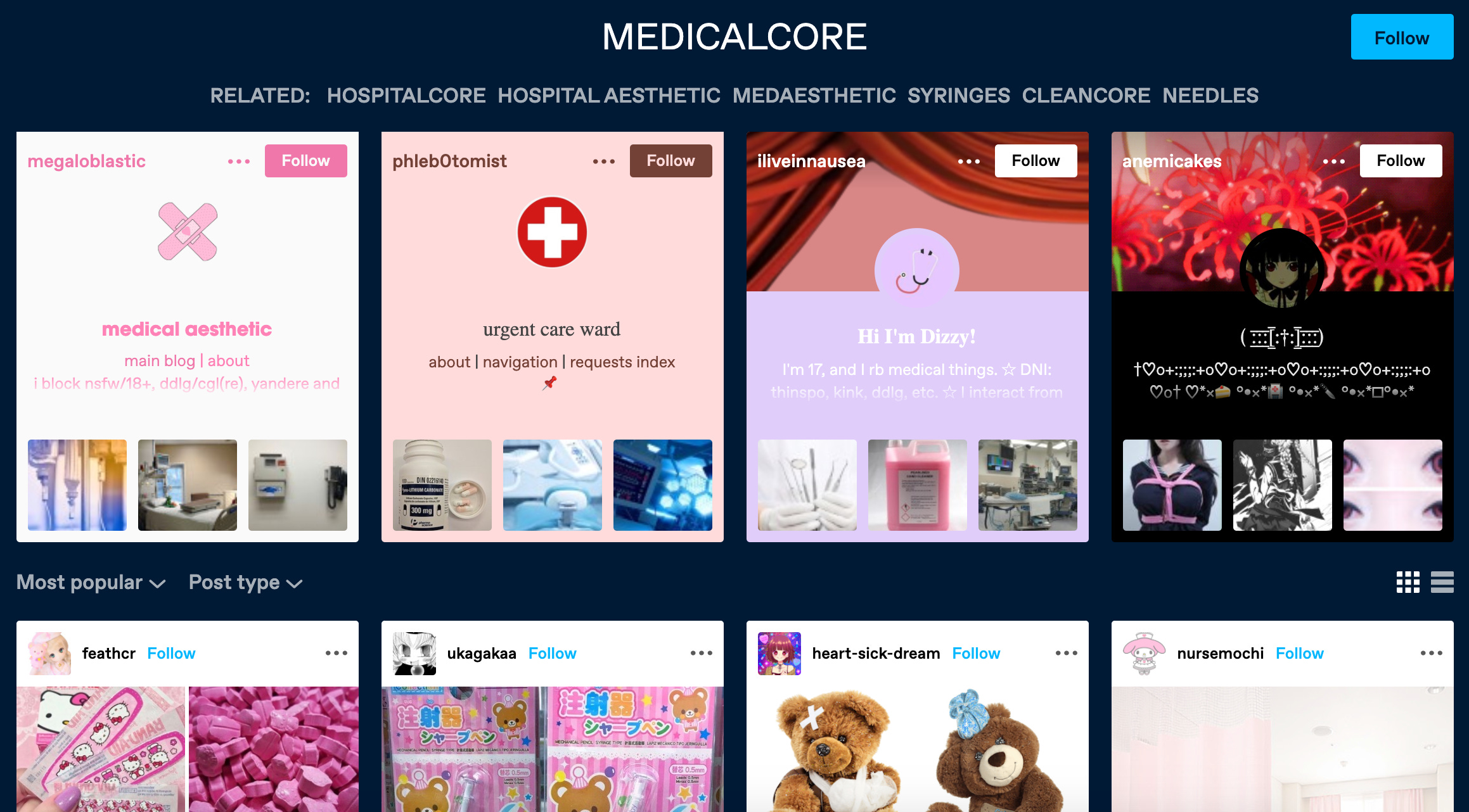Open the SYRINGES related tag
The width and height of the screenshot is (1469, 812).
click(959, 96)
